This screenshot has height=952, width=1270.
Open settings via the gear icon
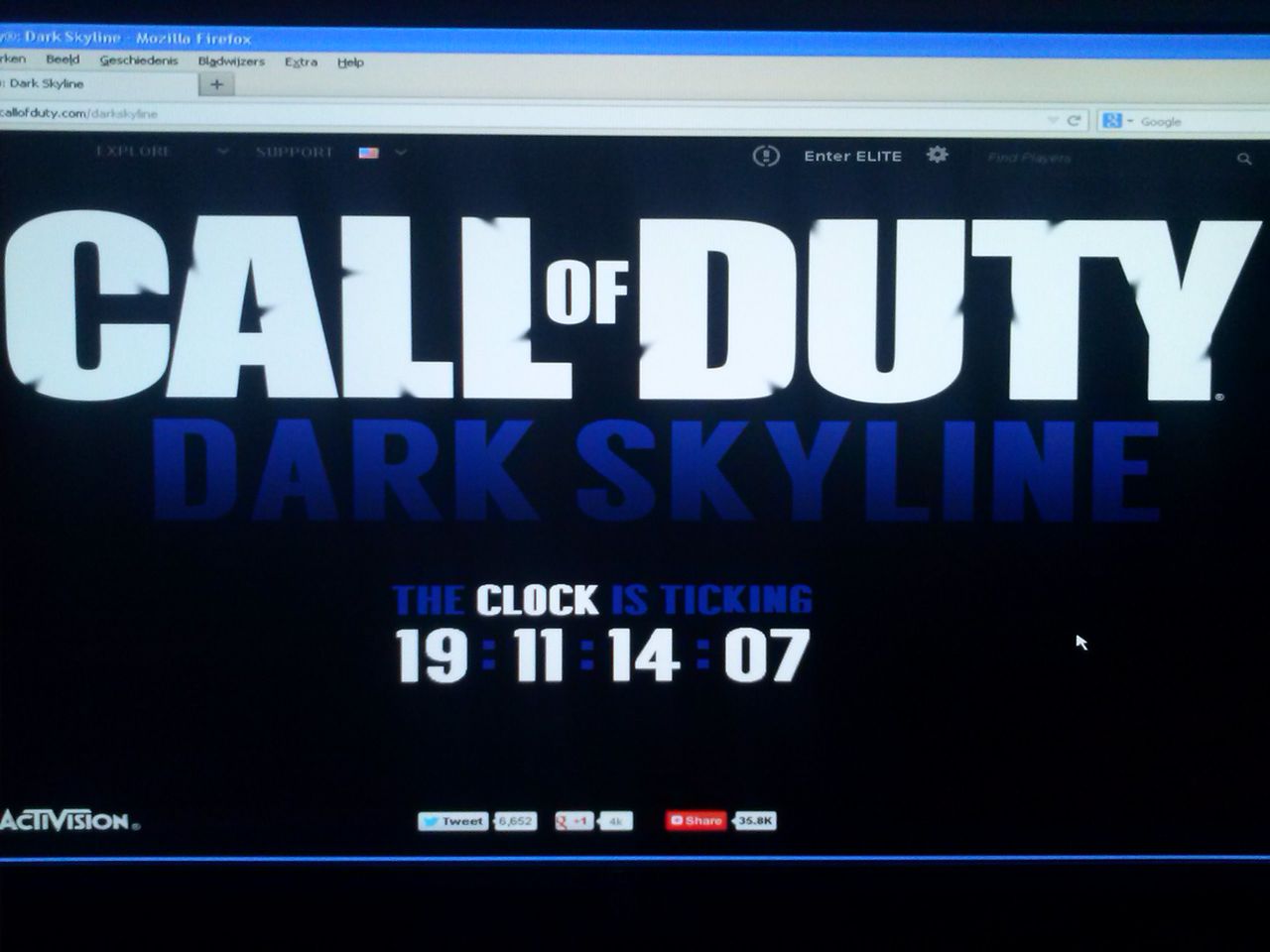(x=938, y=155)
